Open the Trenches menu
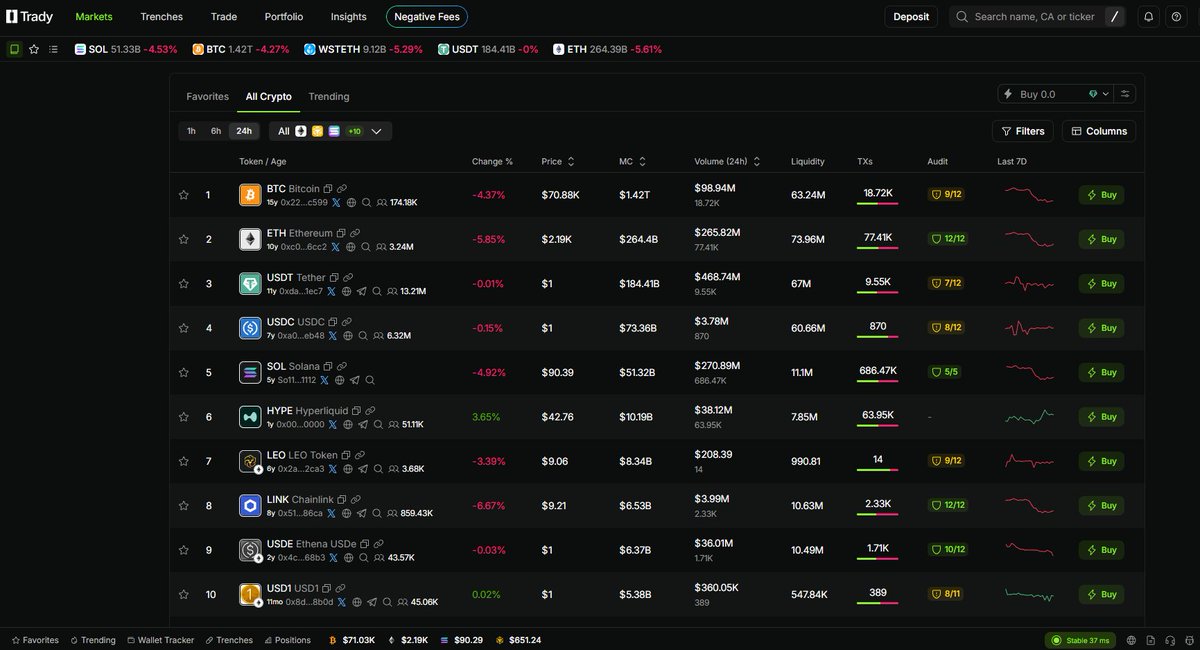 pos(162,17)
